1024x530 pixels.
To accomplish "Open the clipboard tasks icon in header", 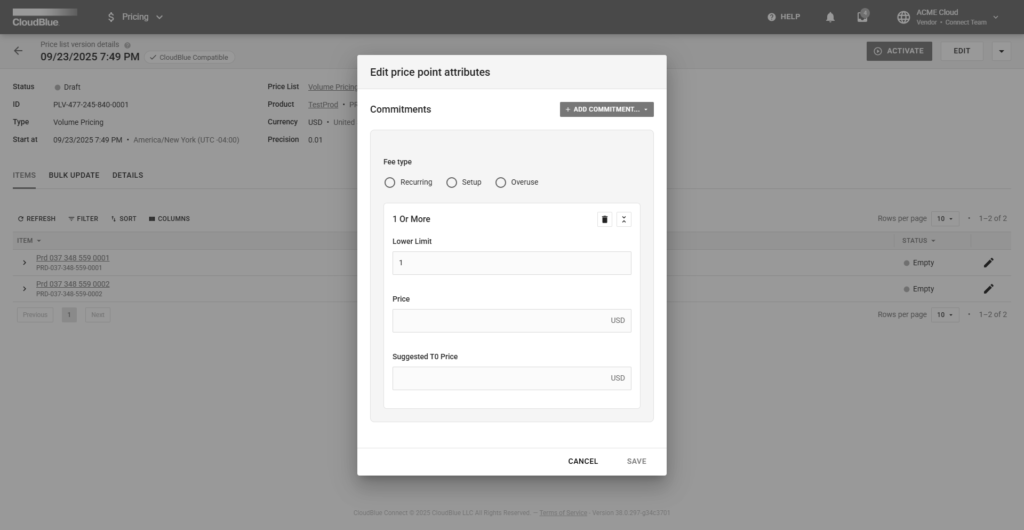I will (x=862, y=17).
